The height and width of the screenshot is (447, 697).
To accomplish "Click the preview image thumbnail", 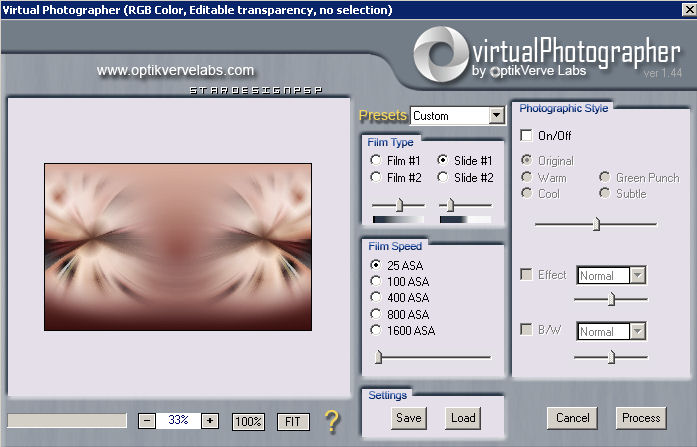I will [x=178, y=247].
